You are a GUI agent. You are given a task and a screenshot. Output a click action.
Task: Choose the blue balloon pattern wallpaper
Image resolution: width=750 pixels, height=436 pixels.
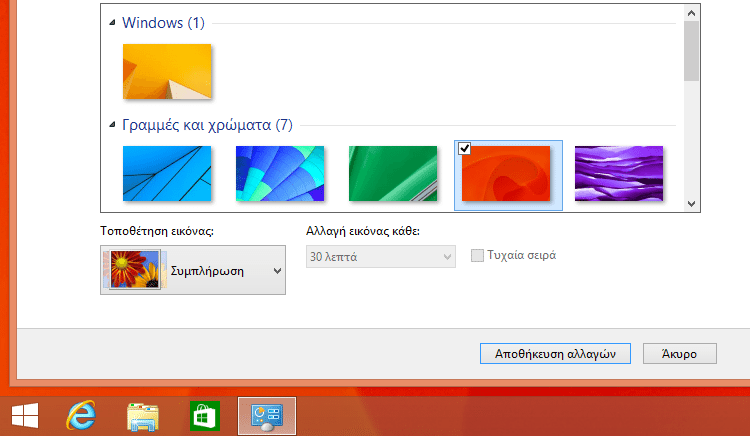point(280,174)
